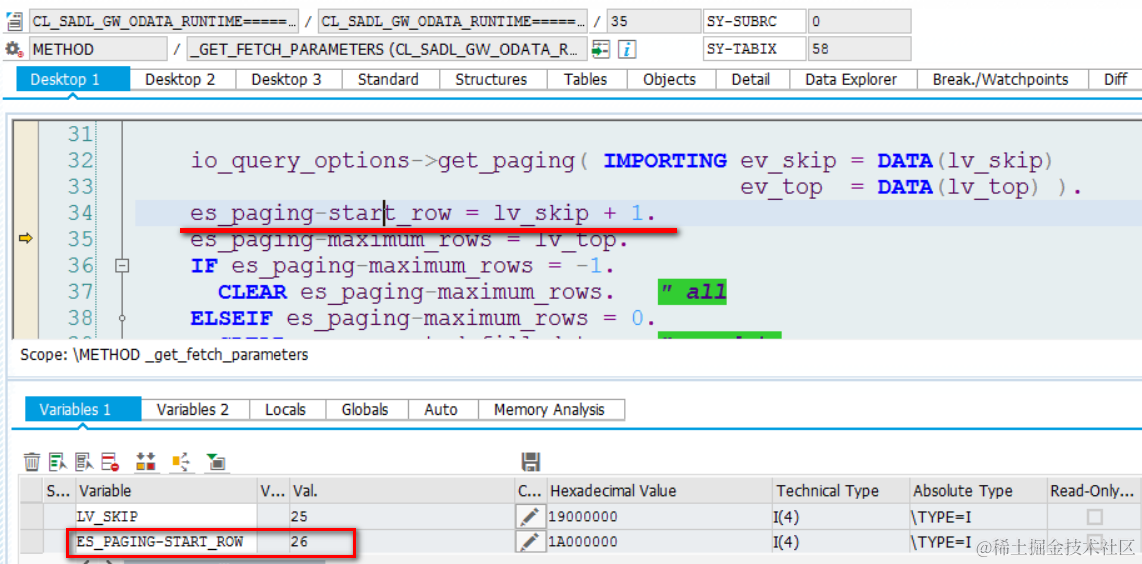
Task: Click the Read-Only column header
Action: 1095,491
